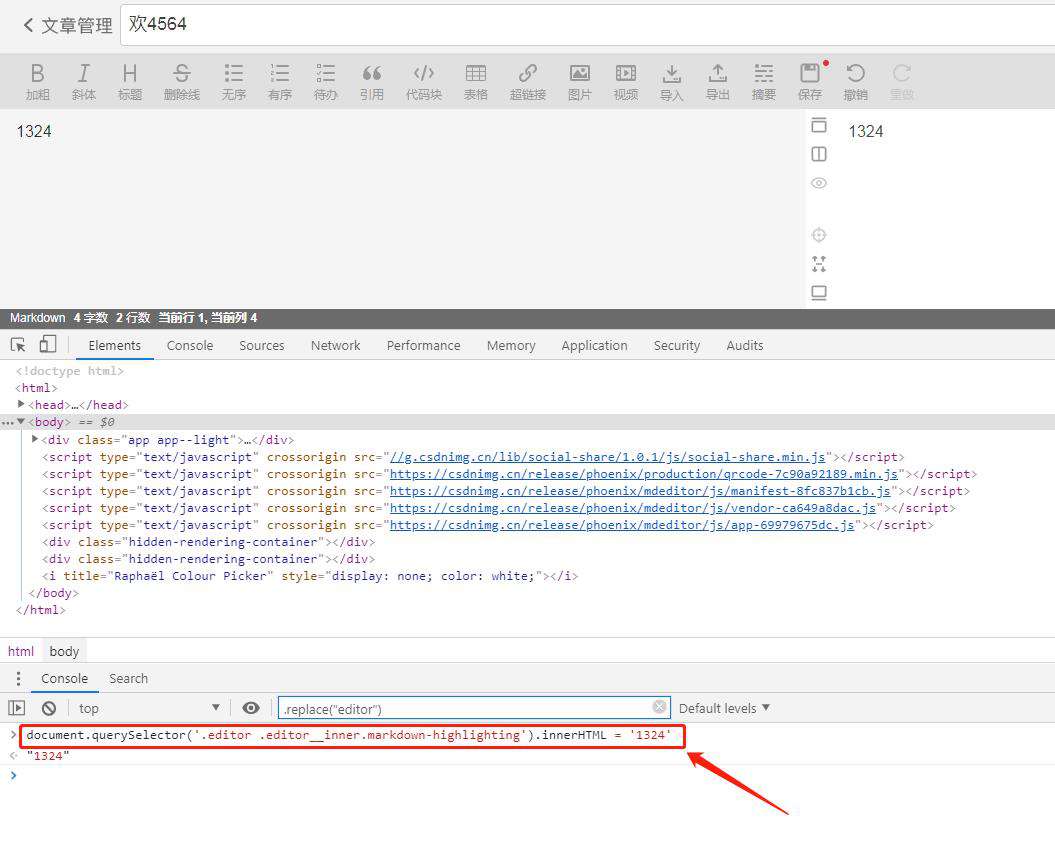Open the Memory tab

[511, 345]
